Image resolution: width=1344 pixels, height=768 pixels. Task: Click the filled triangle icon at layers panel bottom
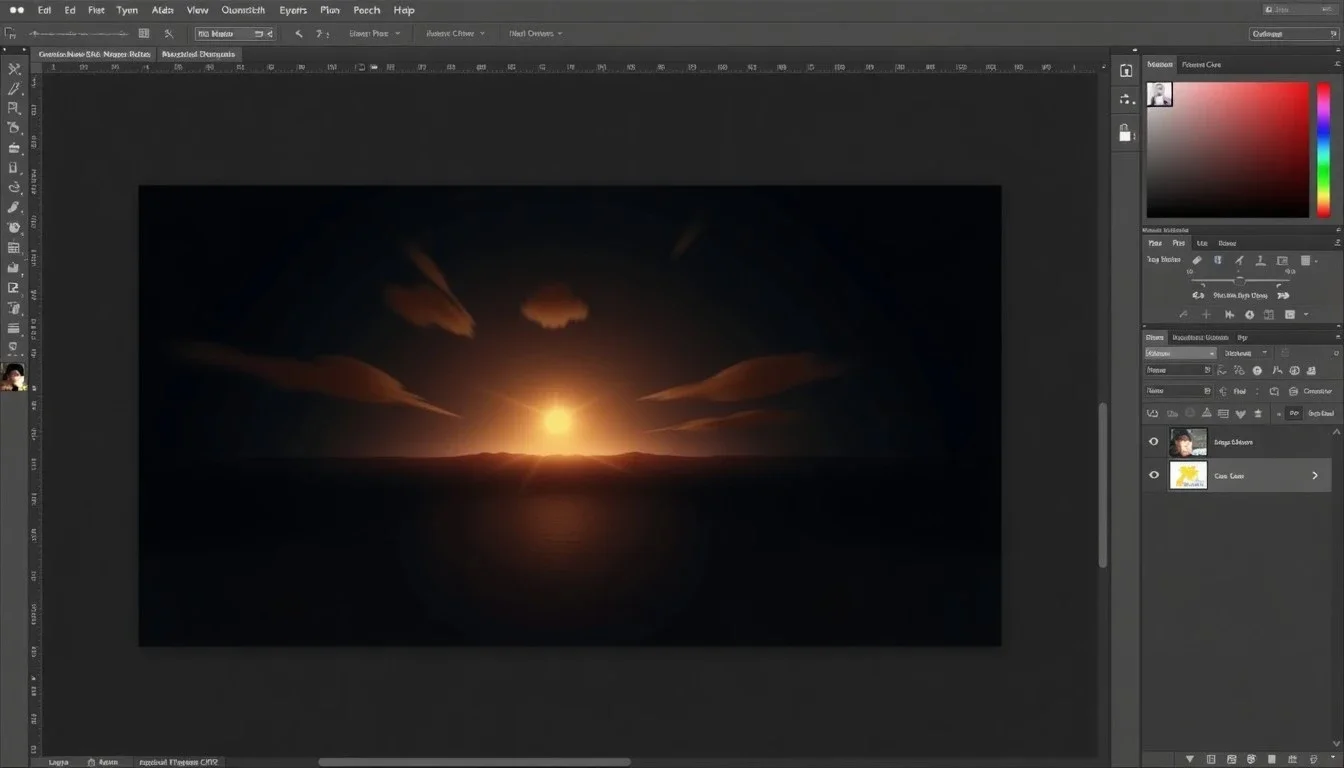[1190, 760]
